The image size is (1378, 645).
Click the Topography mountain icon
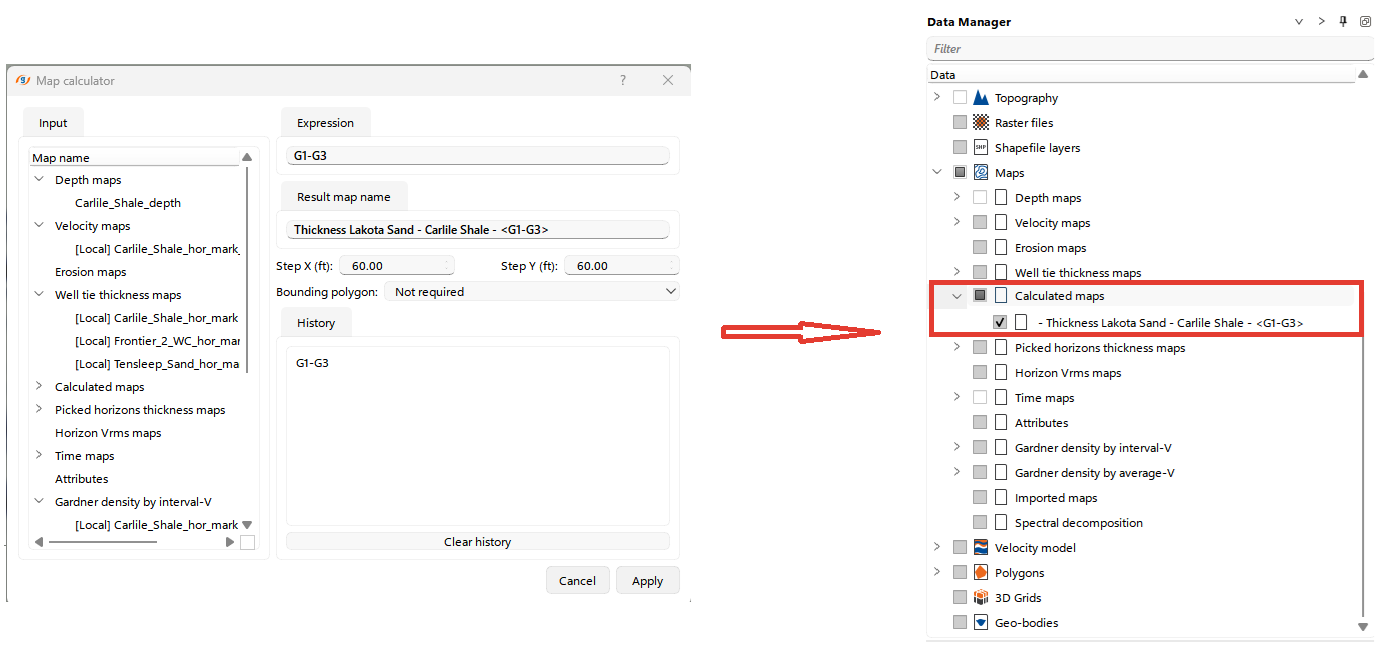[x=981, y=98]
